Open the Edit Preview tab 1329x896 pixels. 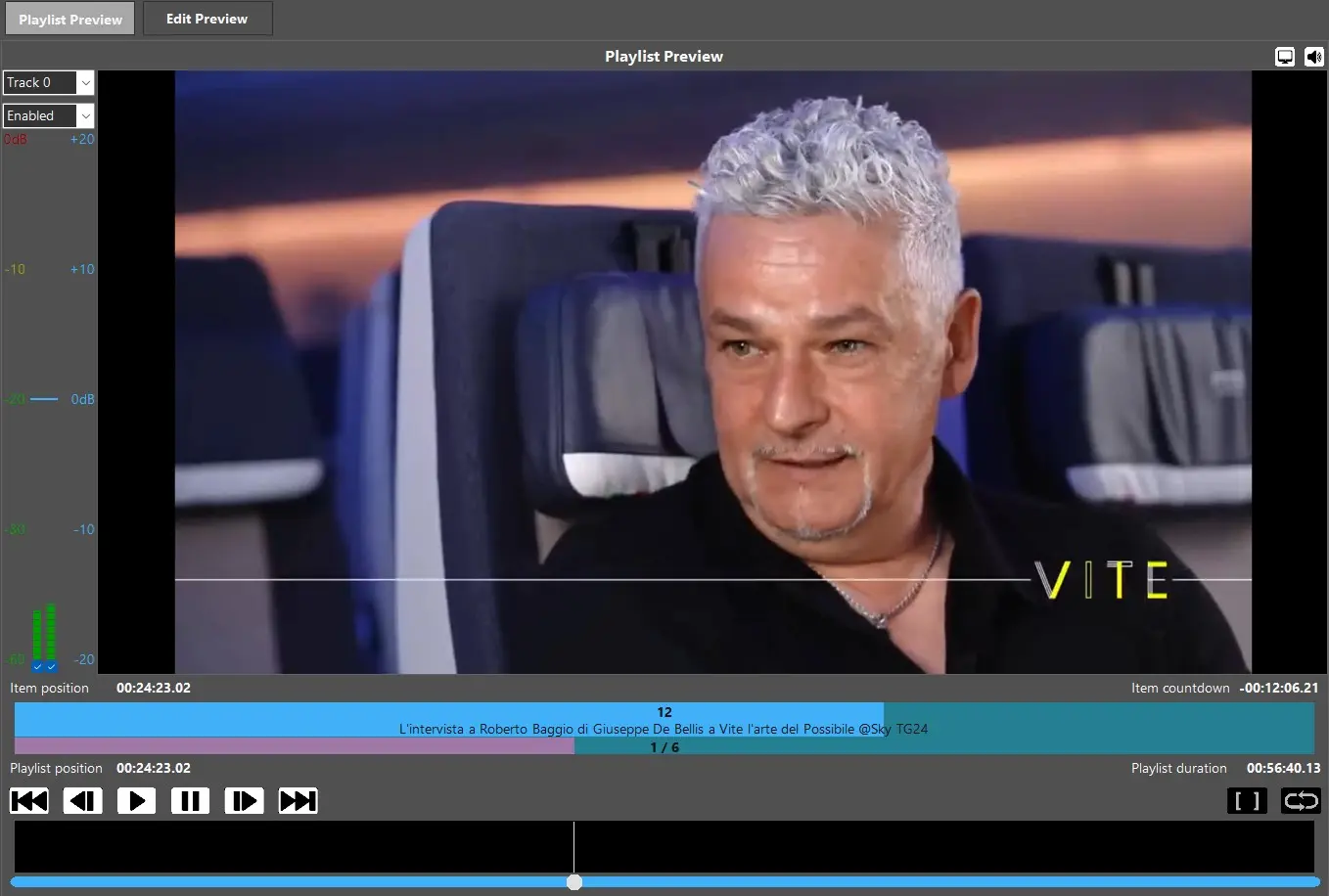point(207,19)
